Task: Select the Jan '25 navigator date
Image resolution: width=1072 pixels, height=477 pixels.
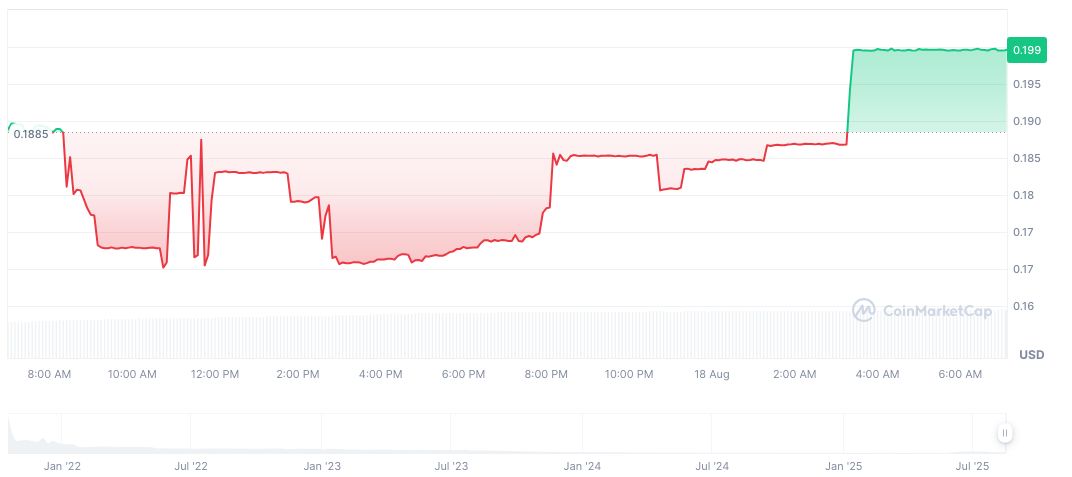Action: [843, 466]
